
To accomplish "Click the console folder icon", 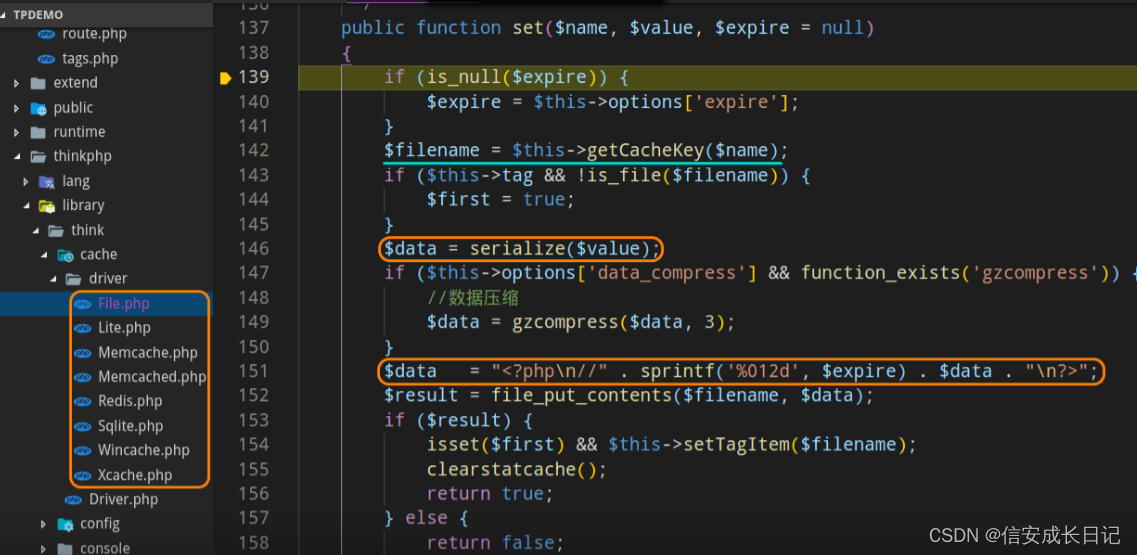I will point(65,548).
